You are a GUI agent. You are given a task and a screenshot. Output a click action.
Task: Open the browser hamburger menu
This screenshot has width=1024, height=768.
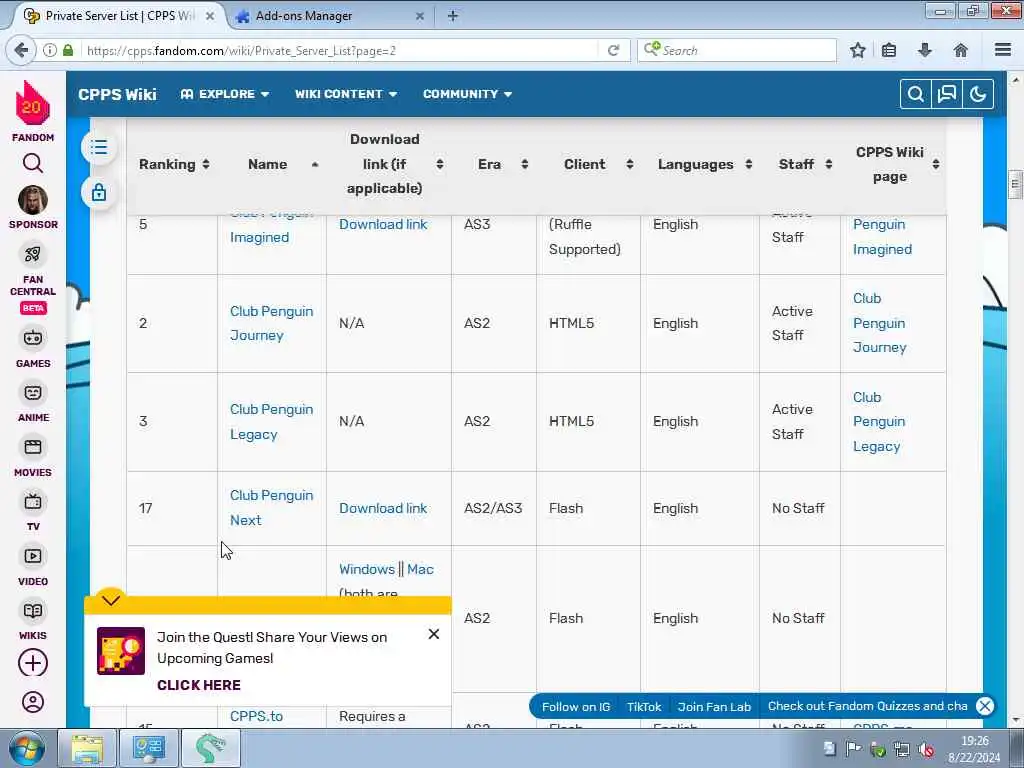[x=1003, y=50]
